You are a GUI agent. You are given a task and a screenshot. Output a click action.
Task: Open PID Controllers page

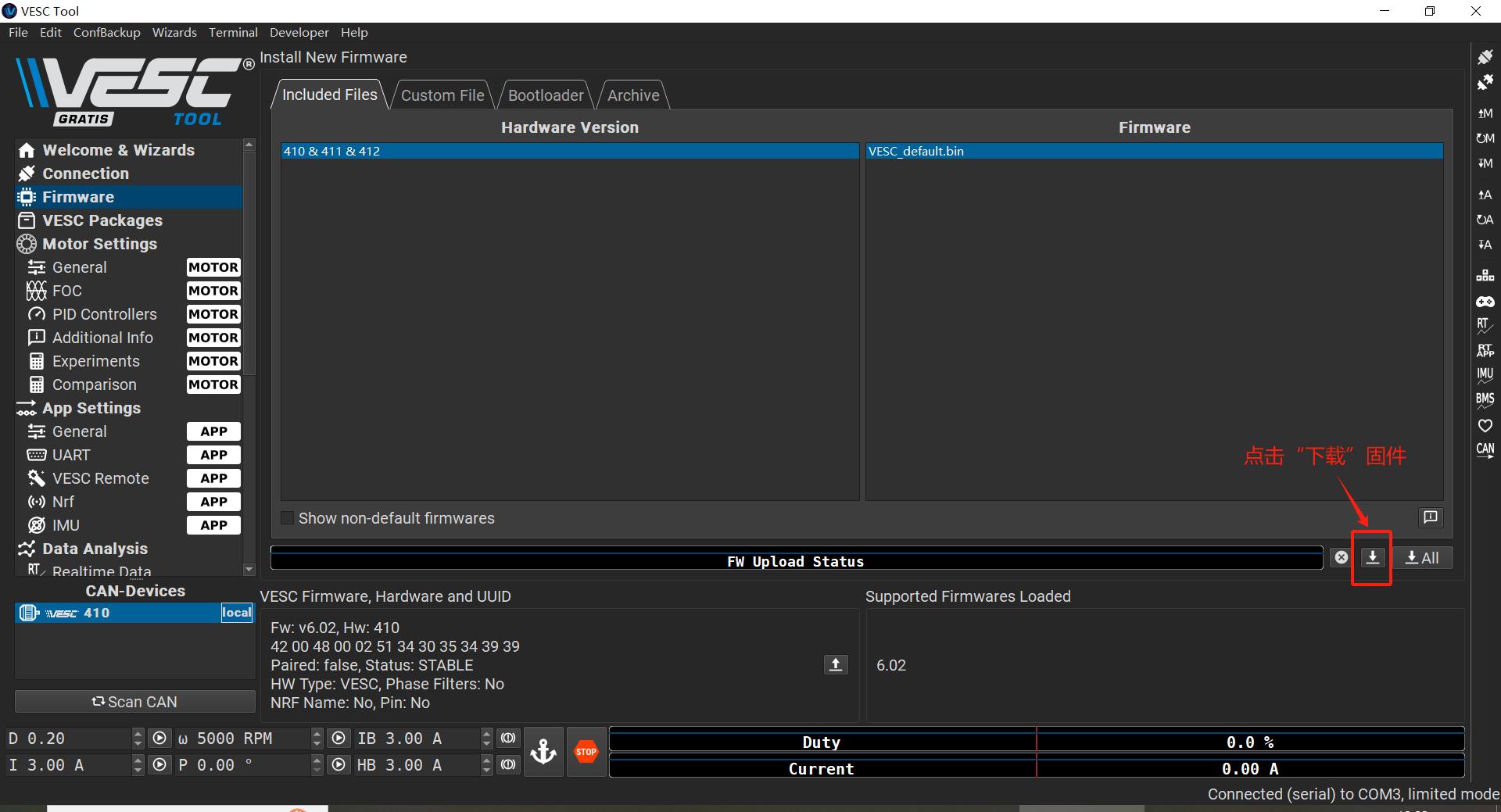coord(129,314)
